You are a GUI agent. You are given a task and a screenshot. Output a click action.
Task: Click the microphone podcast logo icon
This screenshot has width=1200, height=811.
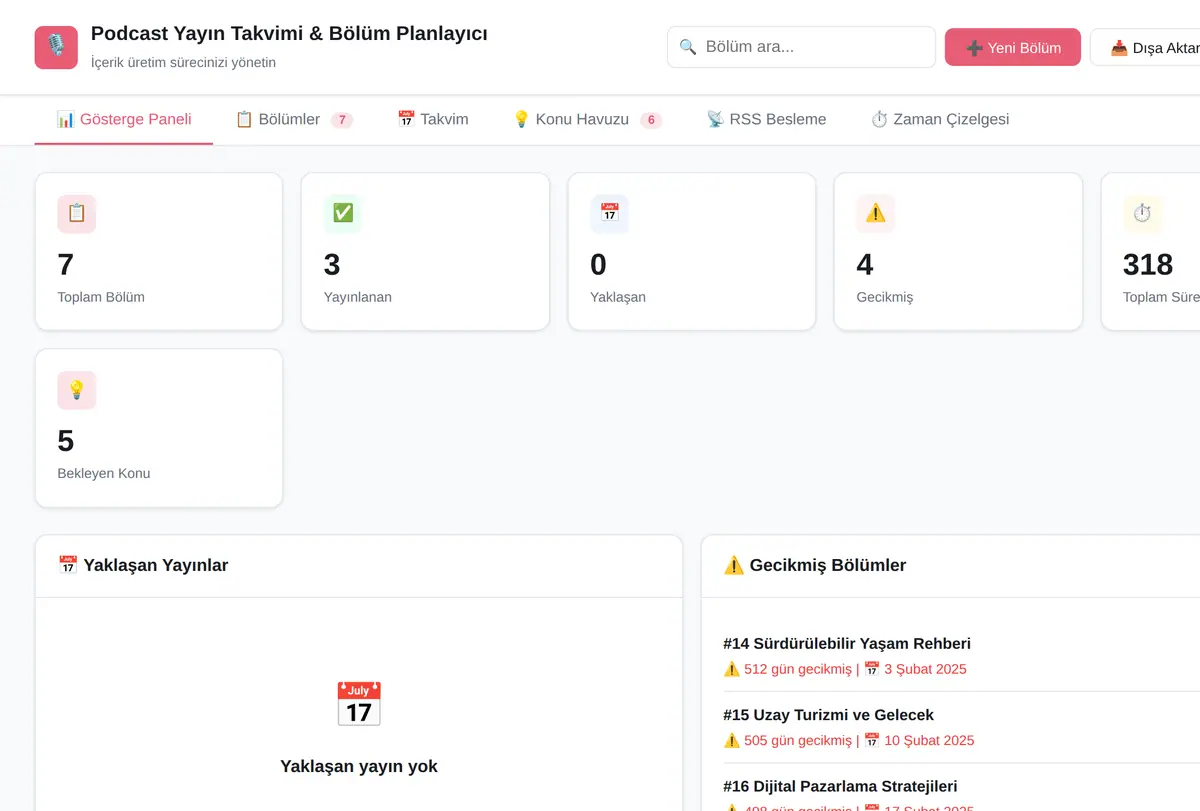click(56, 47)
